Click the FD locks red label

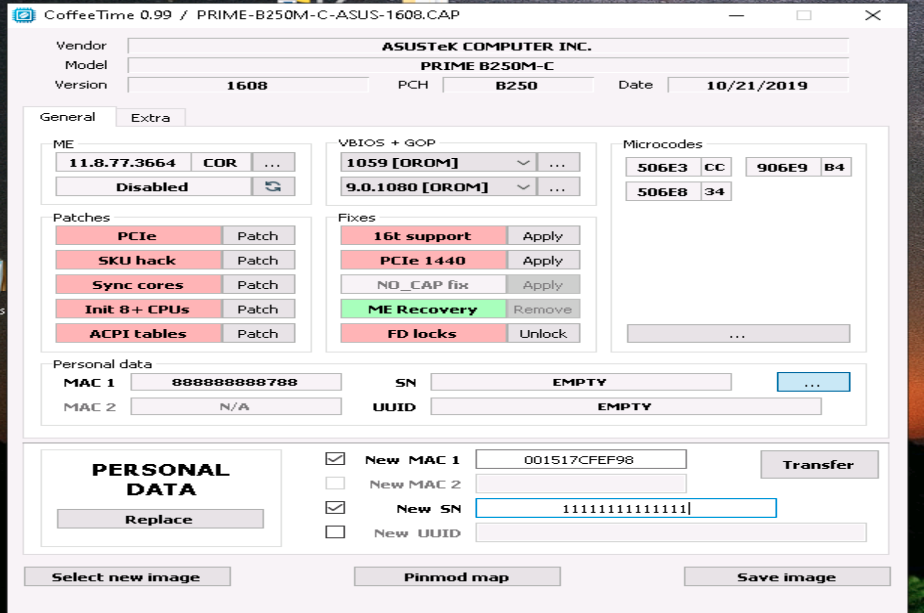[x=423, y=333]
